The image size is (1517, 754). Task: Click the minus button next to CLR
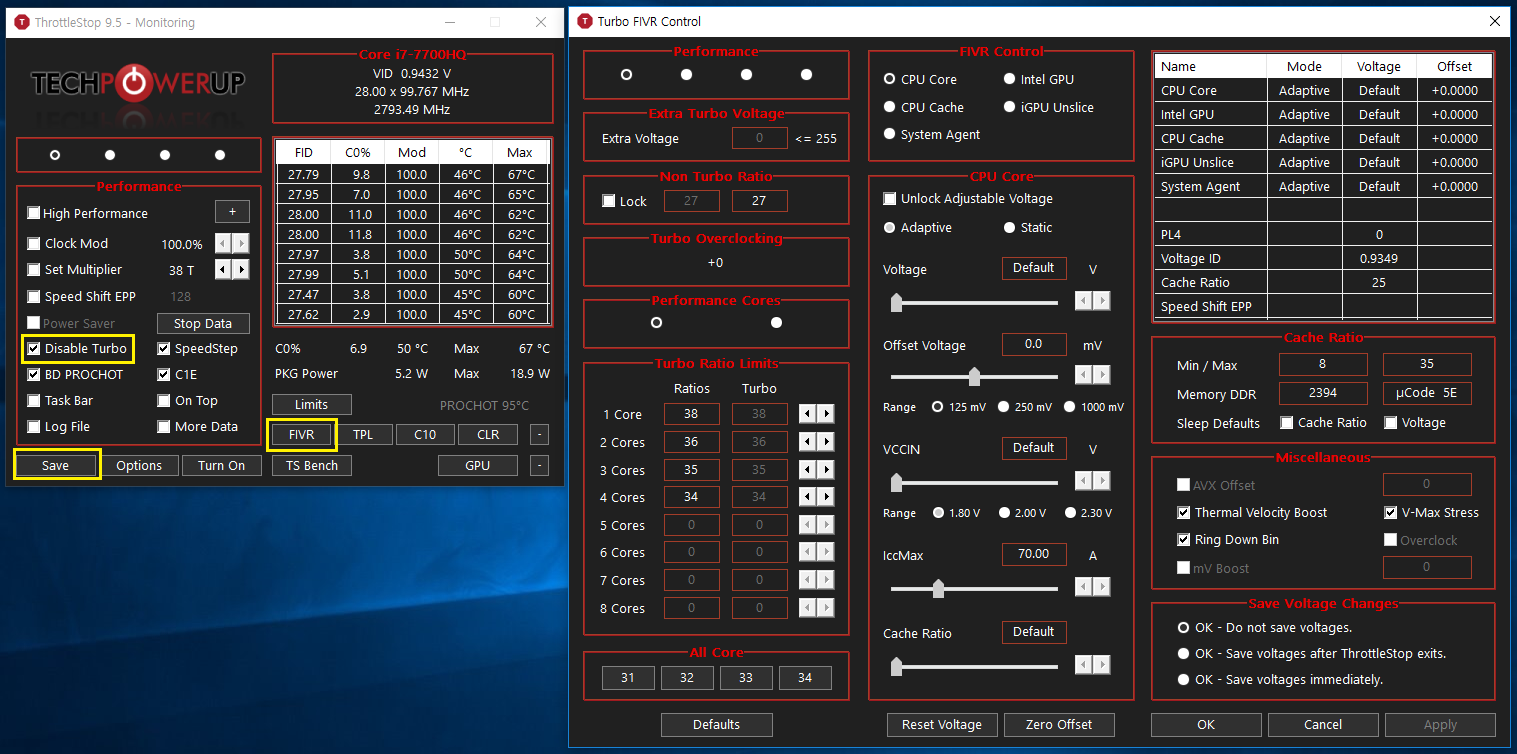click(539, 434)
